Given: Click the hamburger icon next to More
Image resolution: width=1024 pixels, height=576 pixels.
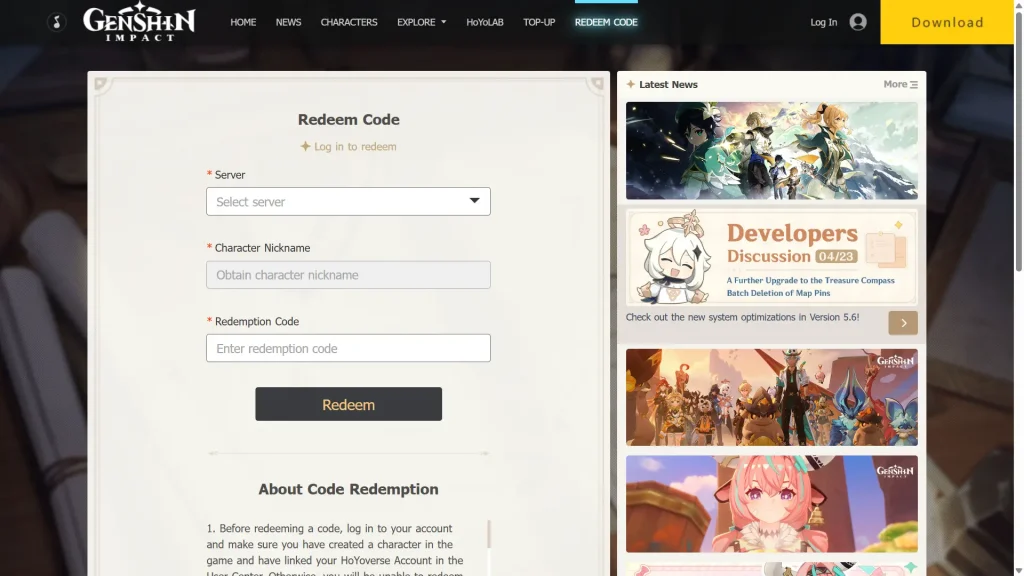Looking at the screenshot, I should 914,85.
